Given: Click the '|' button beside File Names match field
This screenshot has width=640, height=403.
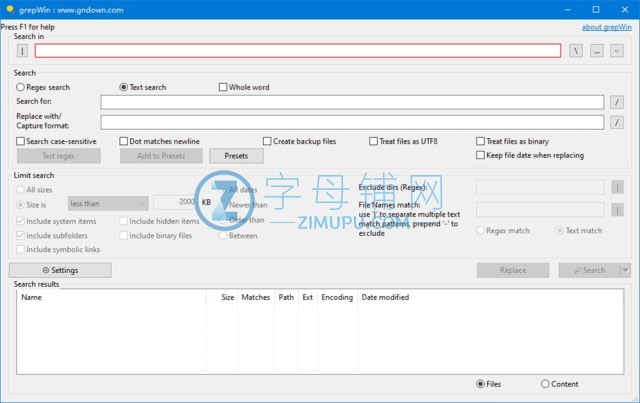Looking at the screenshot, I should tap(618, 210).
